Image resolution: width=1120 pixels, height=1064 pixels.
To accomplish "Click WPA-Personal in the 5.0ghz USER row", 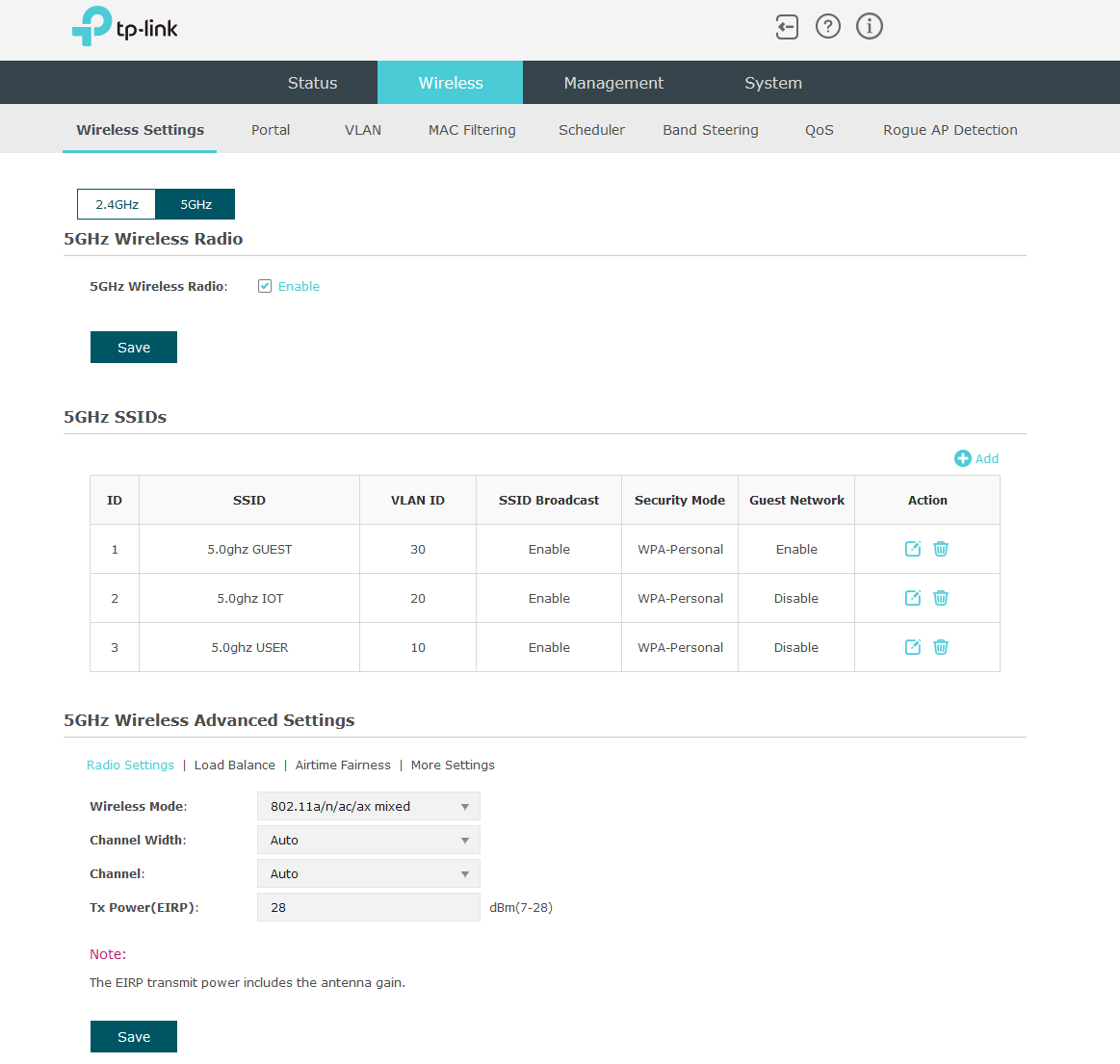I will coord(680,648).
